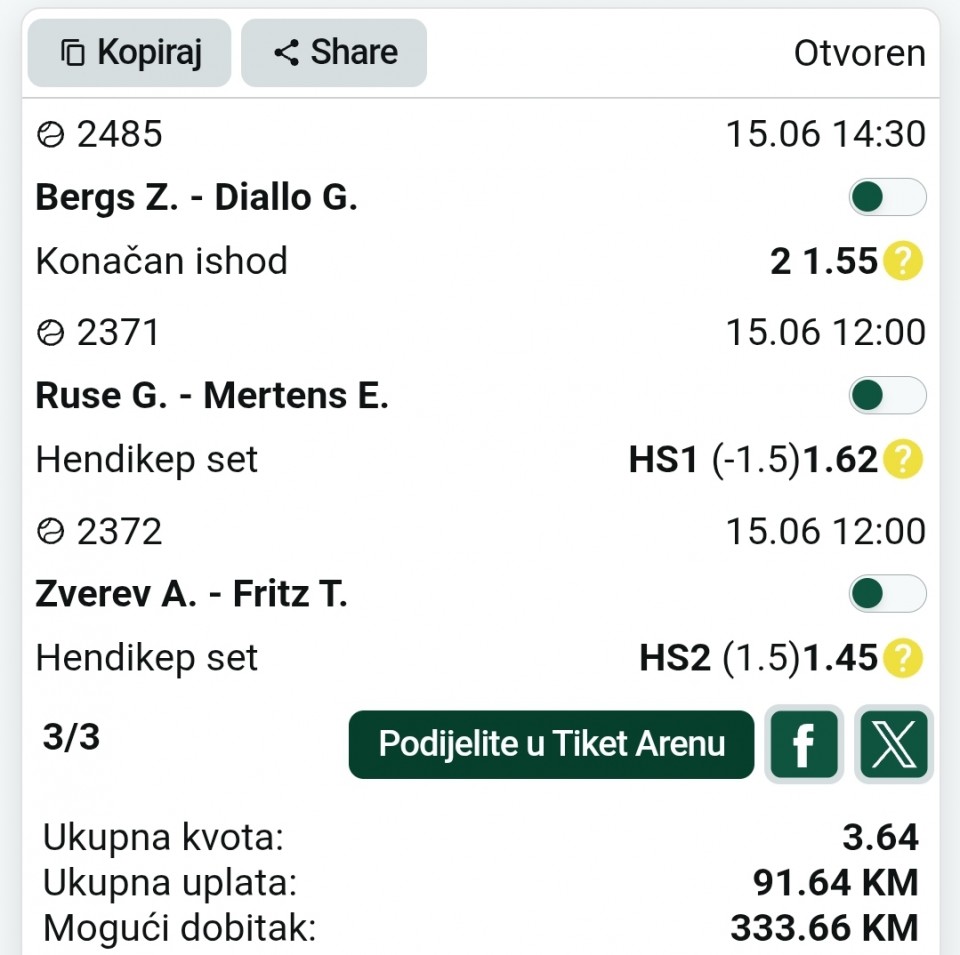Toggle switch for Zverev A. - Fritz T.
Image resolution: width=960 pixels, height=955 pixels.
(x=887, y=594)
